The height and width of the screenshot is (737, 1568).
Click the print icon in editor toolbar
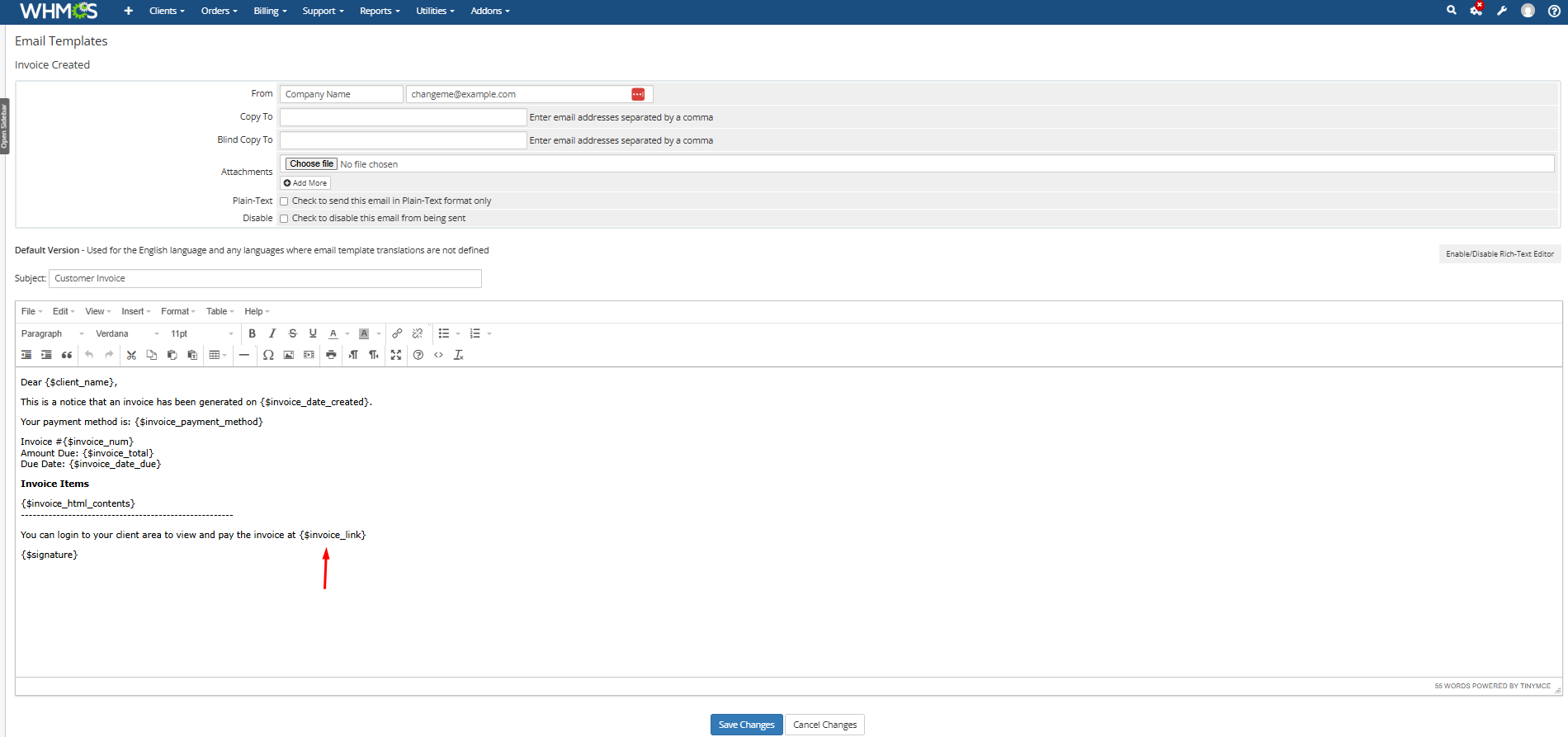pos(331,355)
